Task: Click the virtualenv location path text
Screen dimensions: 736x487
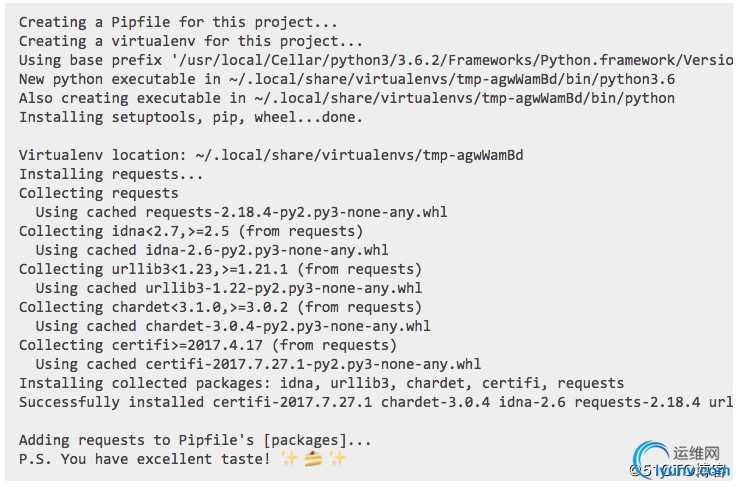Action: (359, 155)
